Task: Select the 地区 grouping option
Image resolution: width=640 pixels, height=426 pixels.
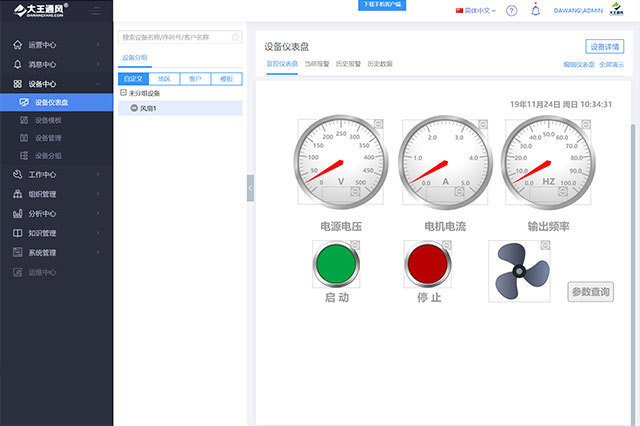Action: (164, 78)
